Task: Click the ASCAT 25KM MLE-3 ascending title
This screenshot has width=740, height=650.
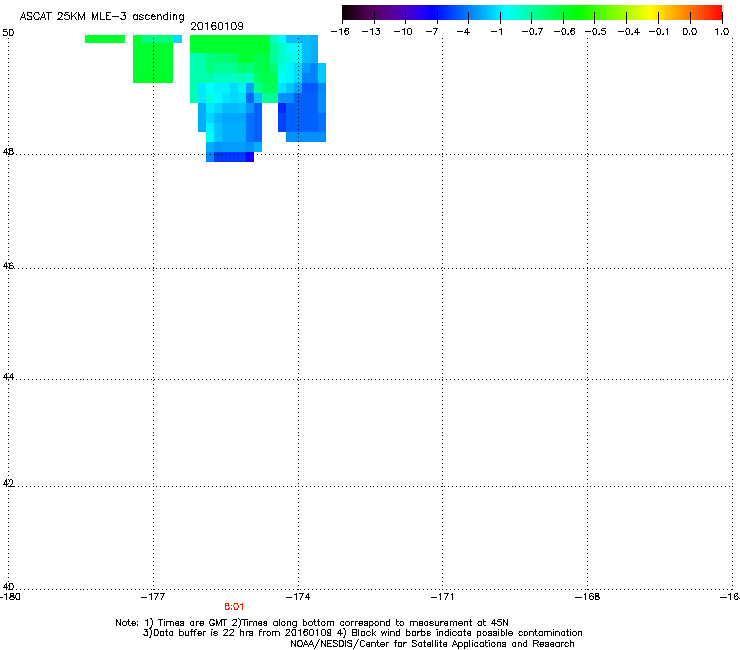Action: point(102,17)
